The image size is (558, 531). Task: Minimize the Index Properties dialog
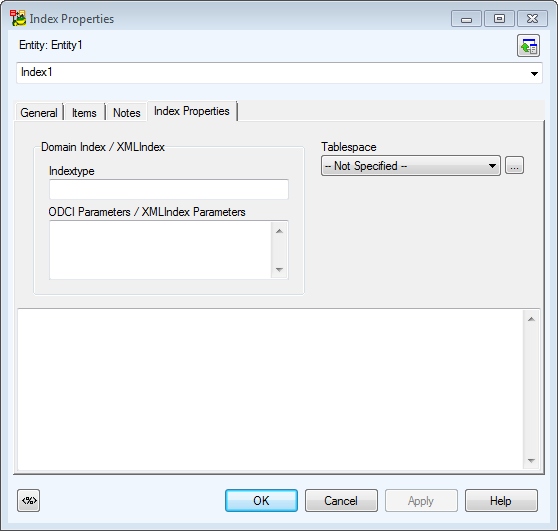(466, 19)
